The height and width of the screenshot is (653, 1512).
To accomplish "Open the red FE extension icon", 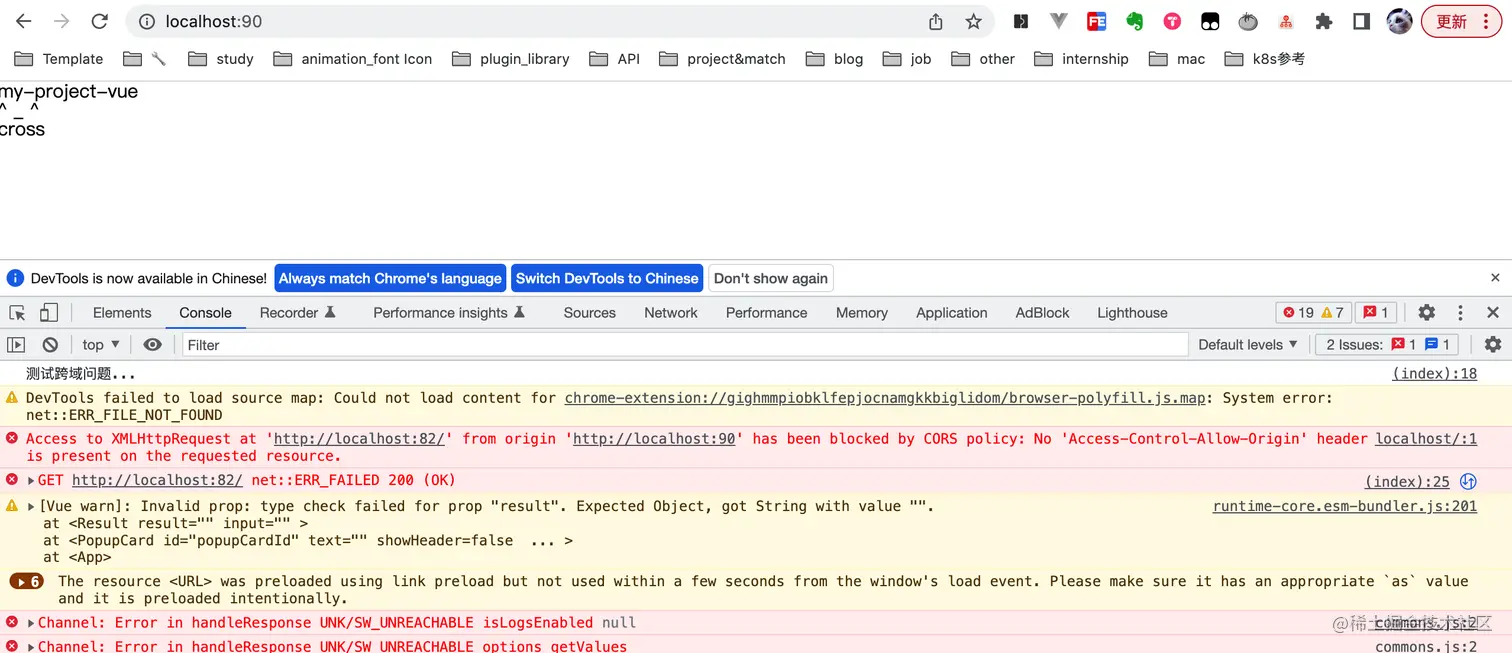I will [1096, 21].
